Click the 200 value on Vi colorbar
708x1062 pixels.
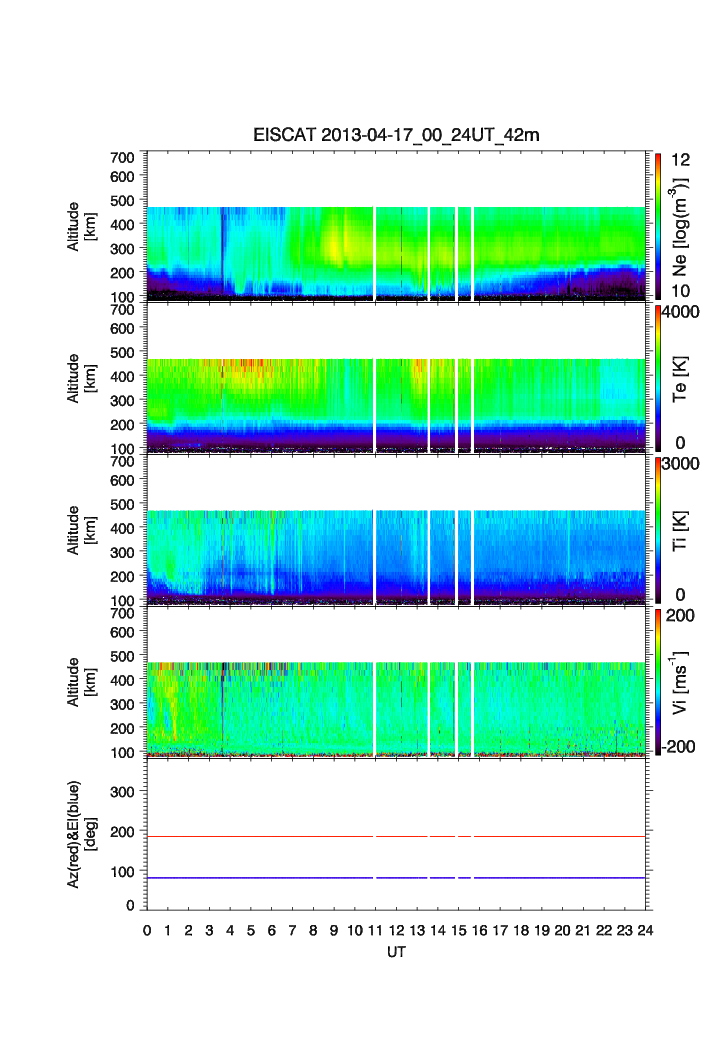pos(680,616)
